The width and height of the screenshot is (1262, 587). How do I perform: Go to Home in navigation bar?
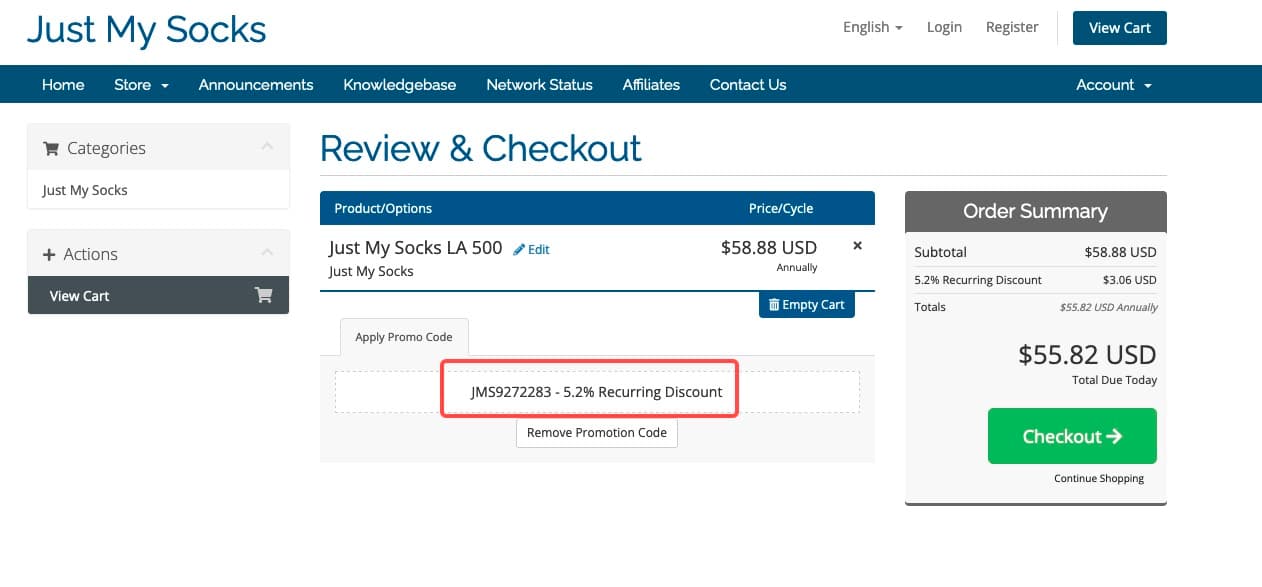coord(63,85)
